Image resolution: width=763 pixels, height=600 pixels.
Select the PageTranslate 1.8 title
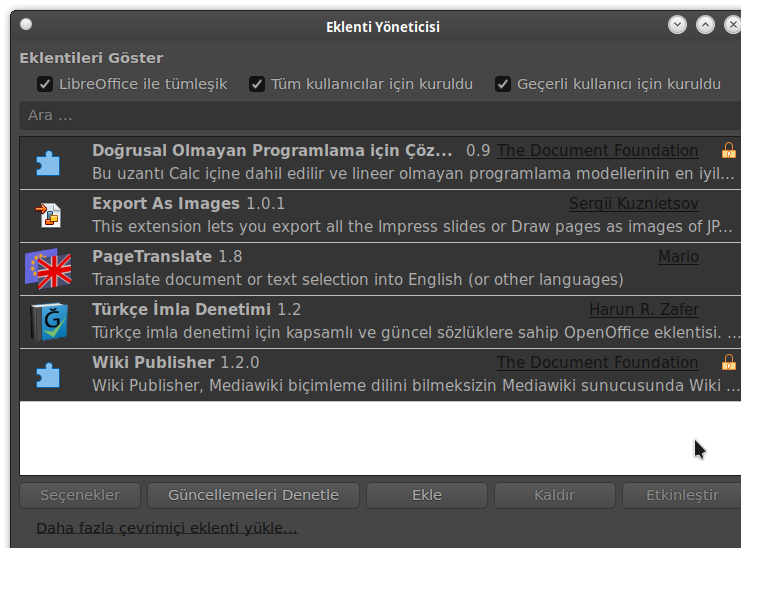pyautogui.click(x=167, y=256)
